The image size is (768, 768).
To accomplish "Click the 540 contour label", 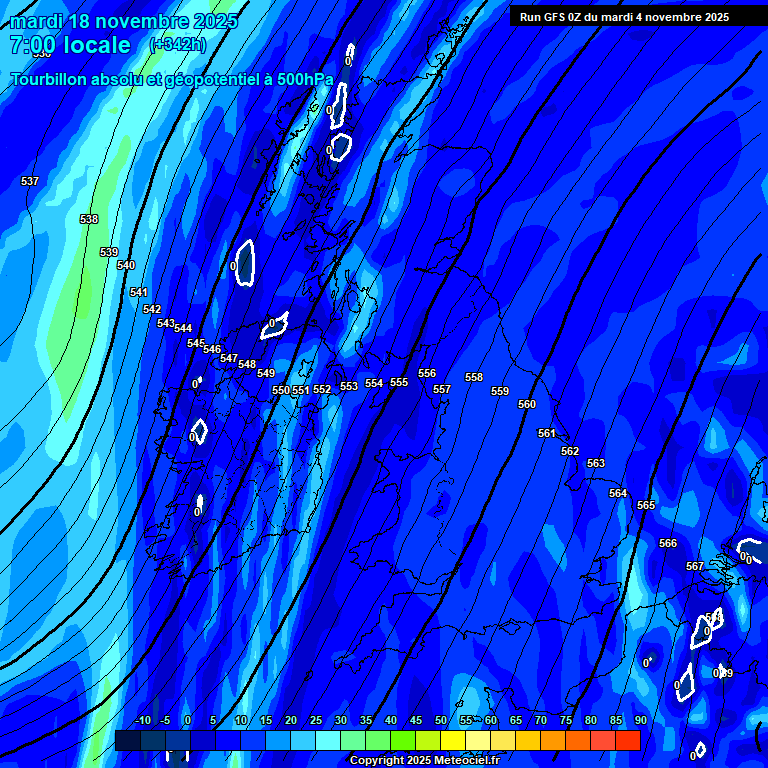I will coord(126,265).
